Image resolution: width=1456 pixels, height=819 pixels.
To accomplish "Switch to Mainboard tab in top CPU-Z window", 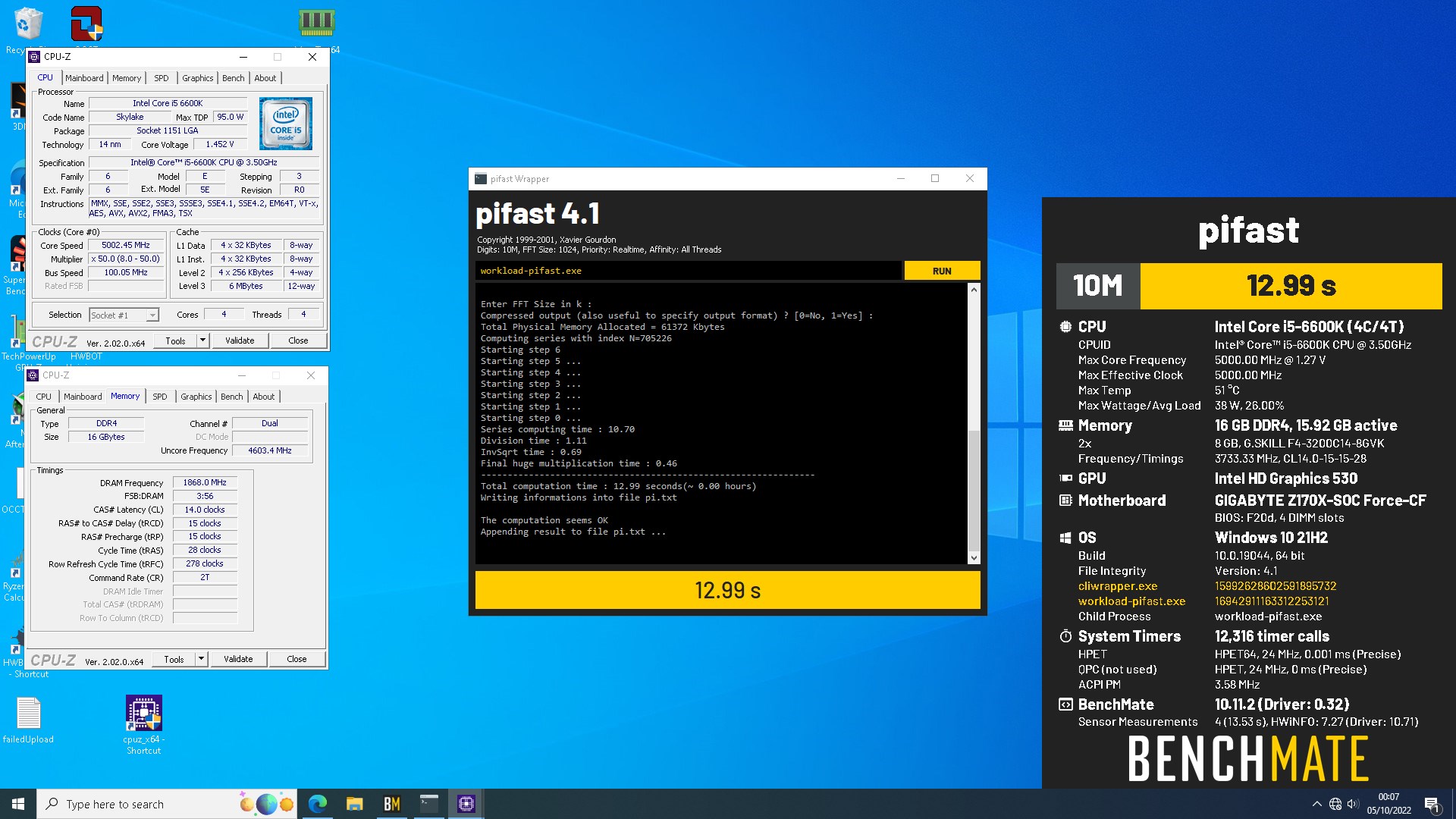I will (84, 78).
